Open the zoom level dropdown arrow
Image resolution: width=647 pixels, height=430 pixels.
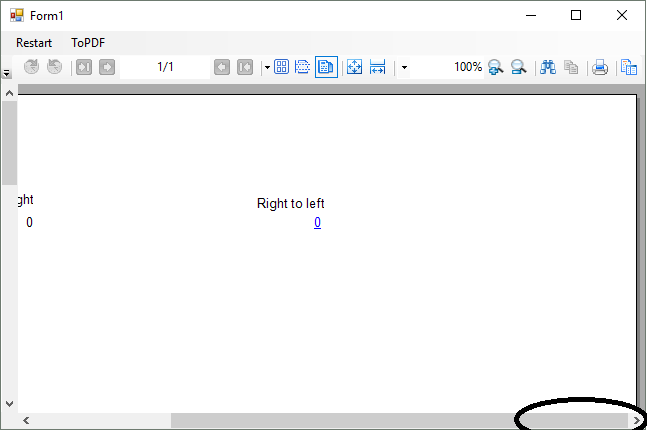tap(404, 67)
